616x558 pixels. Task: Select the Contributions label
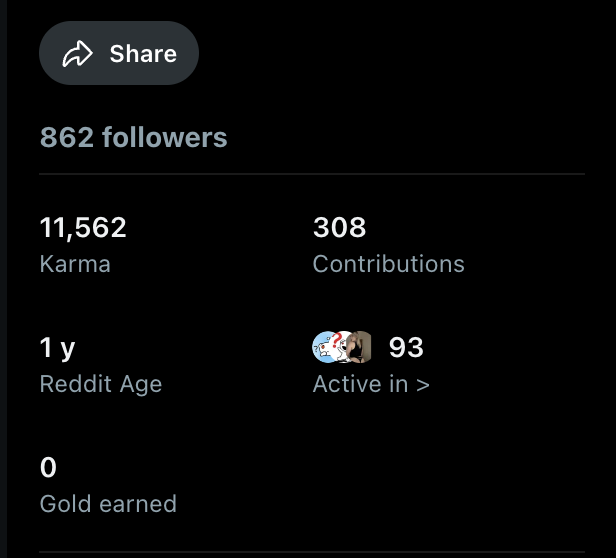[x=388, y=264]
